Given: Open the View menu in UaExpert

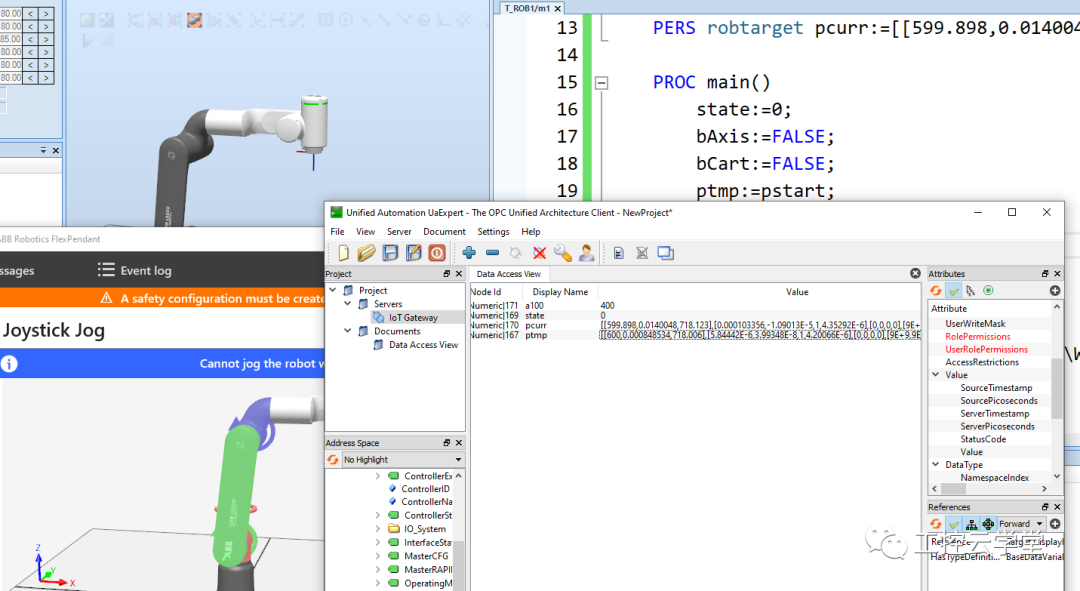Looking at the screenshot, I should 365,231.
